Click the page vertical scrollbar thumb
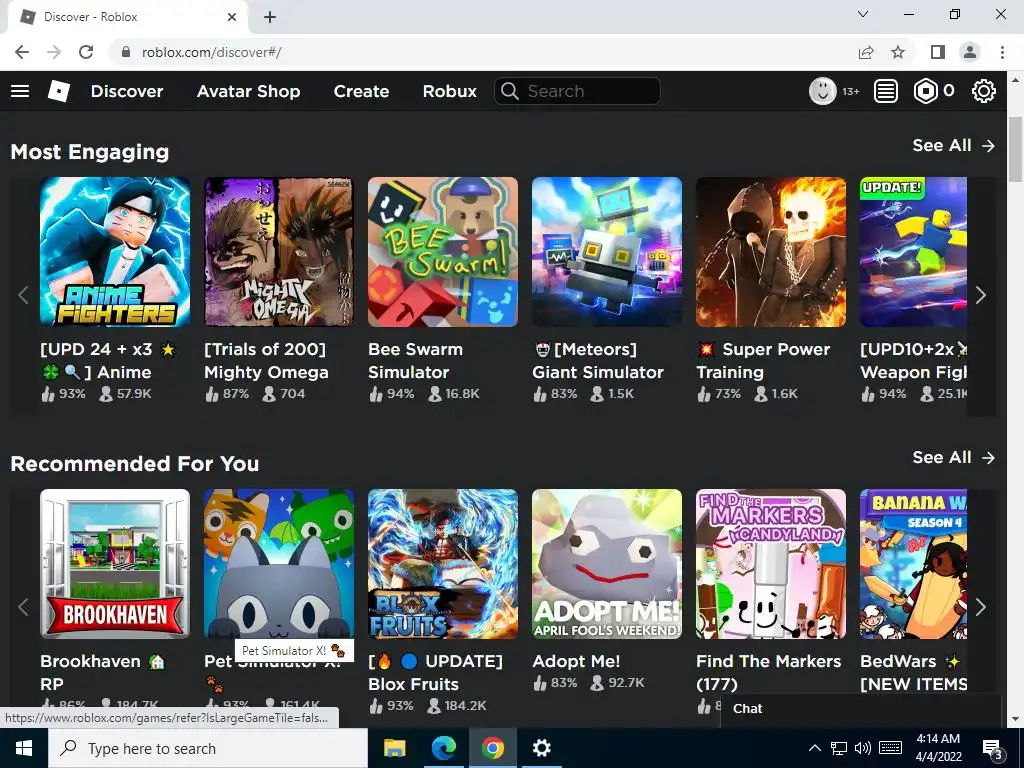Image resolution: width=1024 pixels, height=768 pixels. point(1015,149)
